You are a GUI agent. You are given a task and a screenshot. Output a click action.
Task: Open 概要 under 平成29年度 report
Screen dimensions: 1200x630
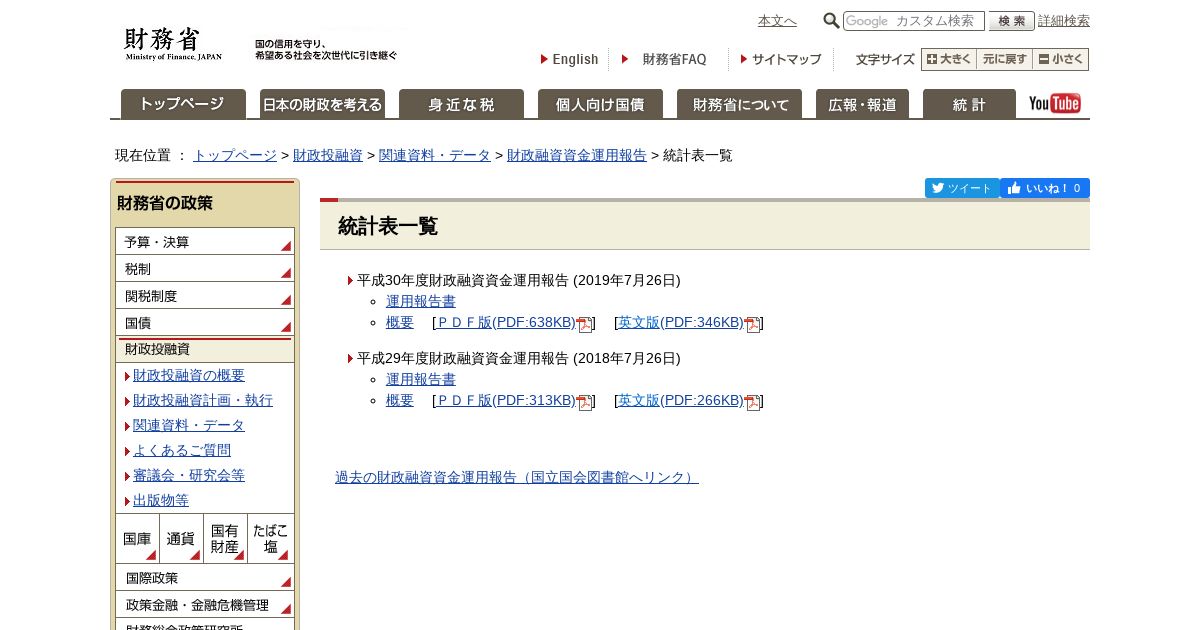click(400, 400)
